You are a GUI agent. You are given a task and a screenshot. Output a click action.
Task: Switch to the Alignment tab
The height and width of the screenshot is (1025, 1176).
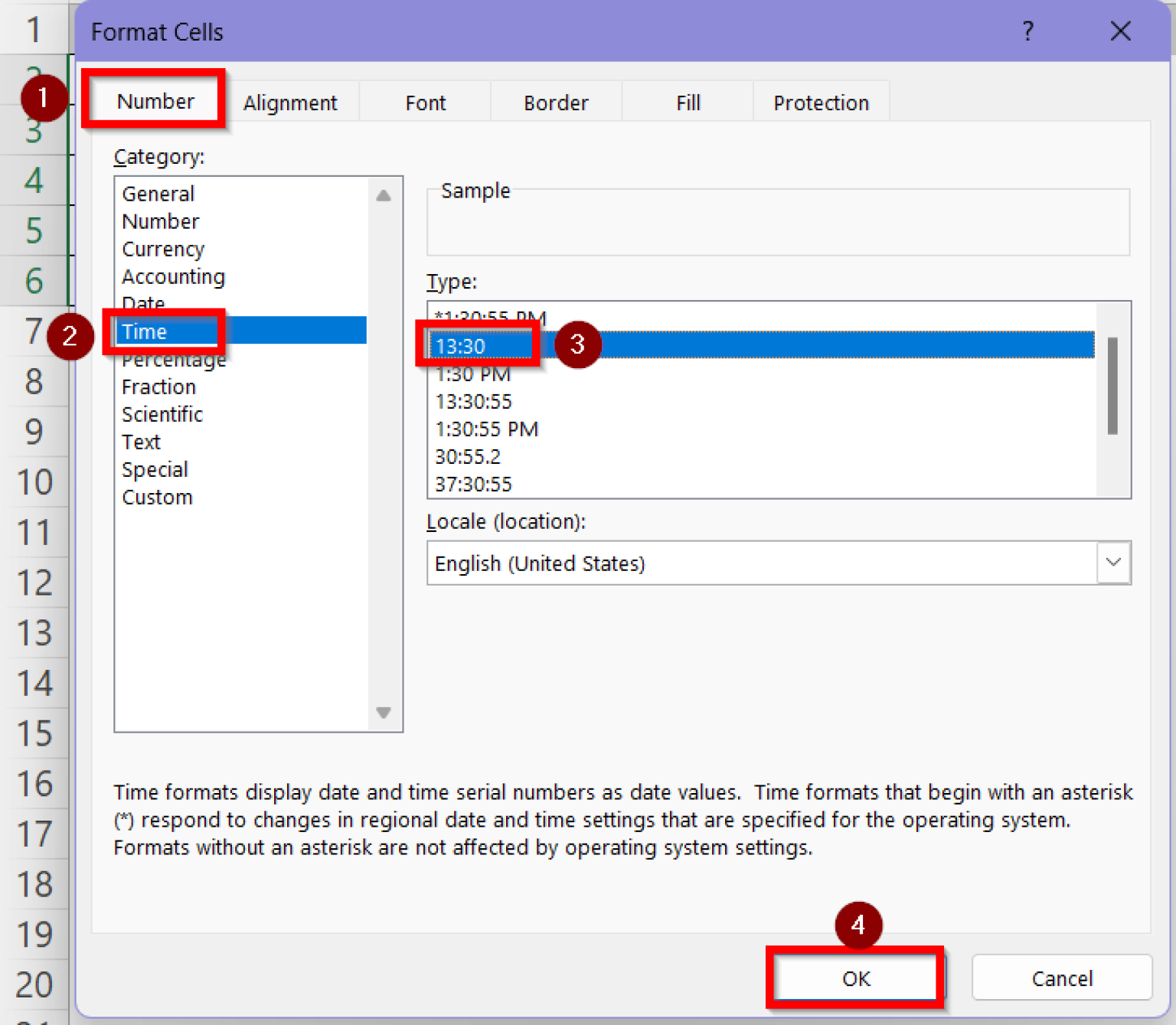pos(290,103)
